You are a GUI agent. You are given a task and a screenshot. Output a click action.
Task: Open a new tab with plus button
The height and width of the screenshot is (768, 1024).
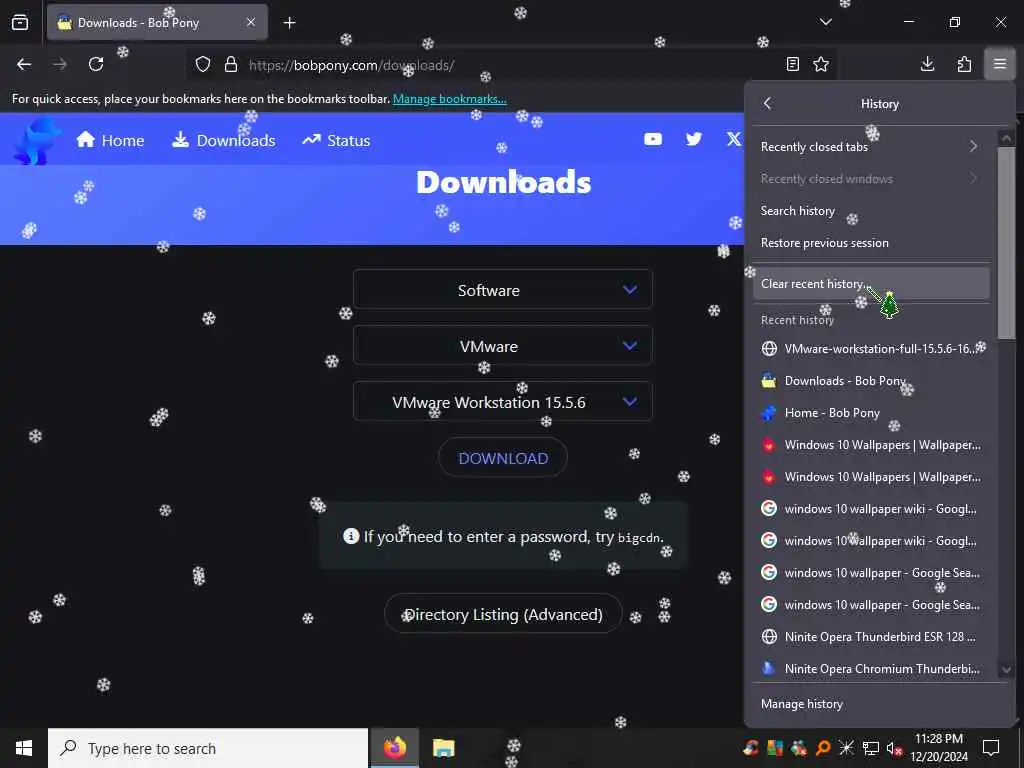[x=289, y=23]
